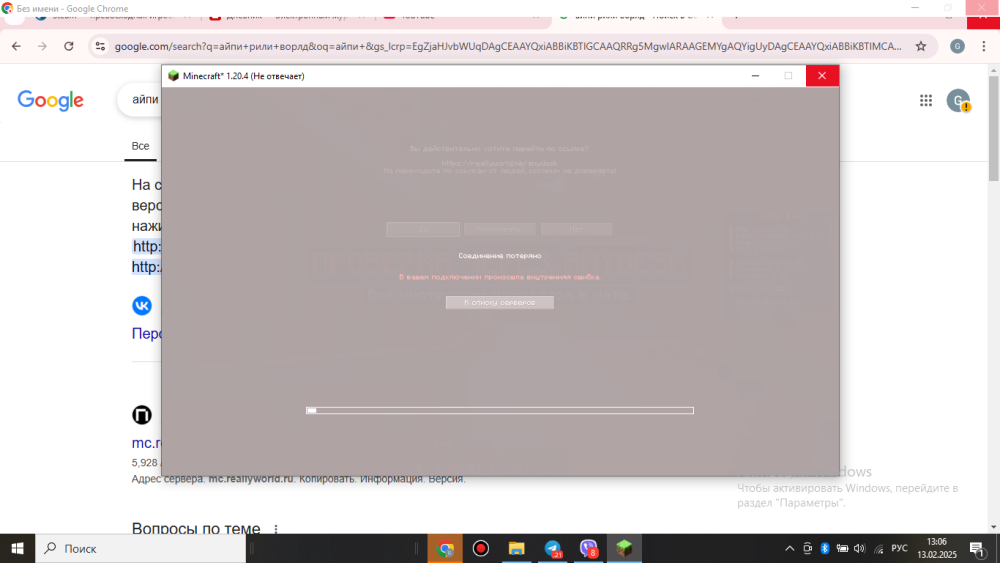Open the Google account avatar on page
This screenshot has height=563, width=1000.
point(958,100)
